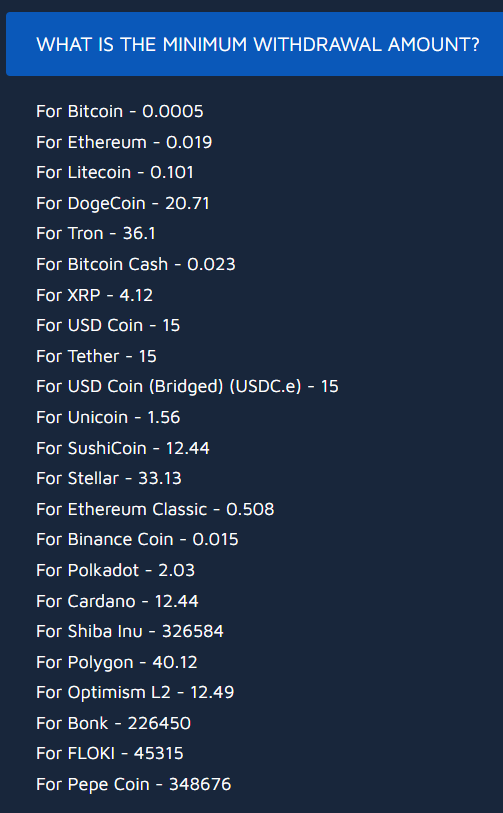Click the Tether 15 entry

[x=96, y=356]
